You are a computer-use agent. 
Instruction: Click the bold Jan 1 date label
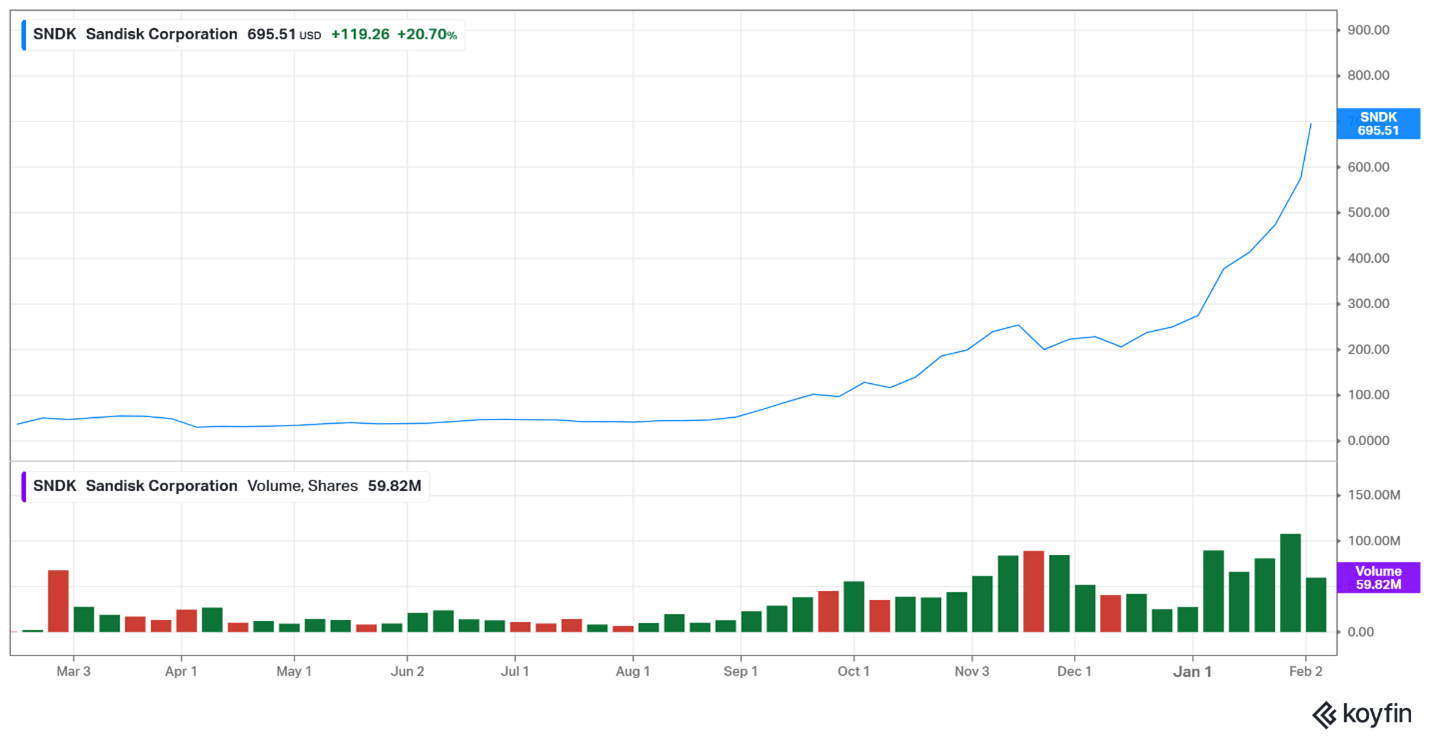point(1193,671)
